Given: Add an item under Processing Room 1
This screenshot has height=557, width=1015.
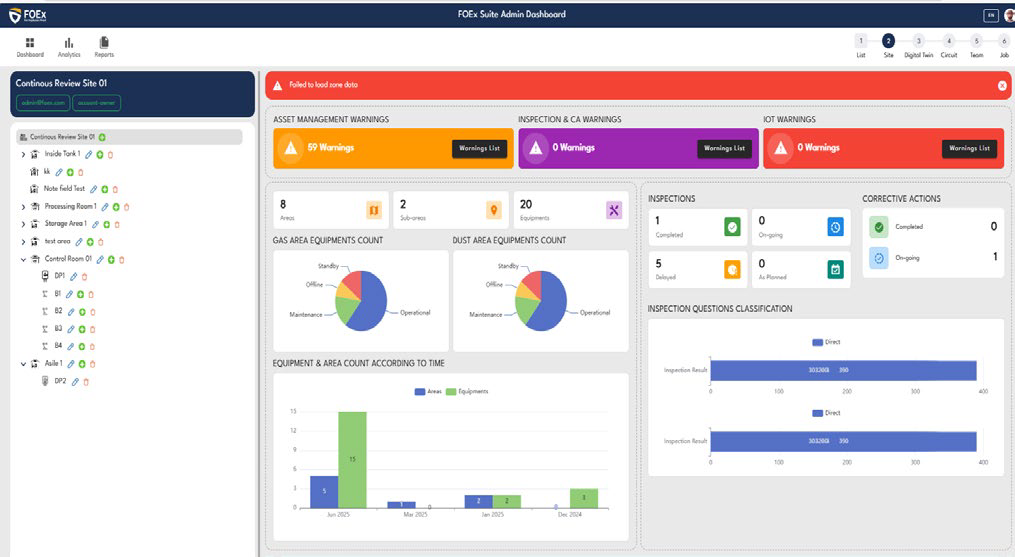Looking at the screenshot, I should 116,207.
